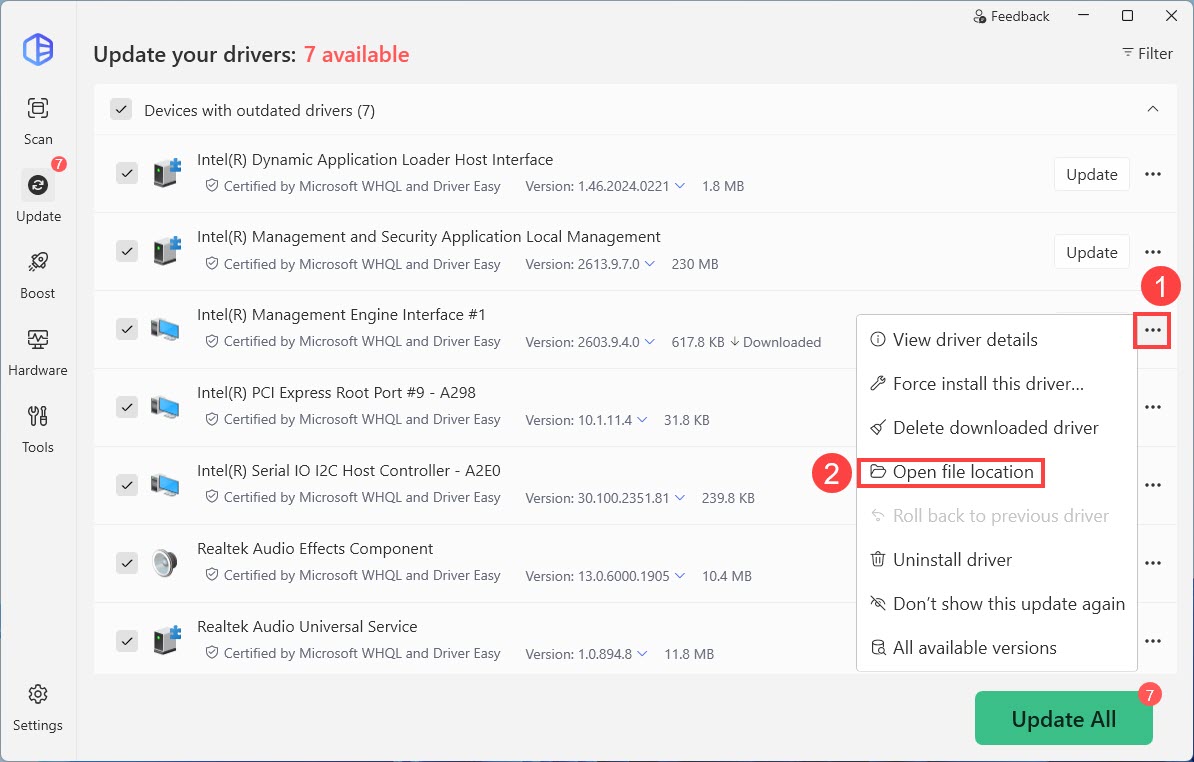The width and height of the screenshot is (1194, 762).
Task: Click device icon of Intel Management Engine Interface
Action: point(164,329)
